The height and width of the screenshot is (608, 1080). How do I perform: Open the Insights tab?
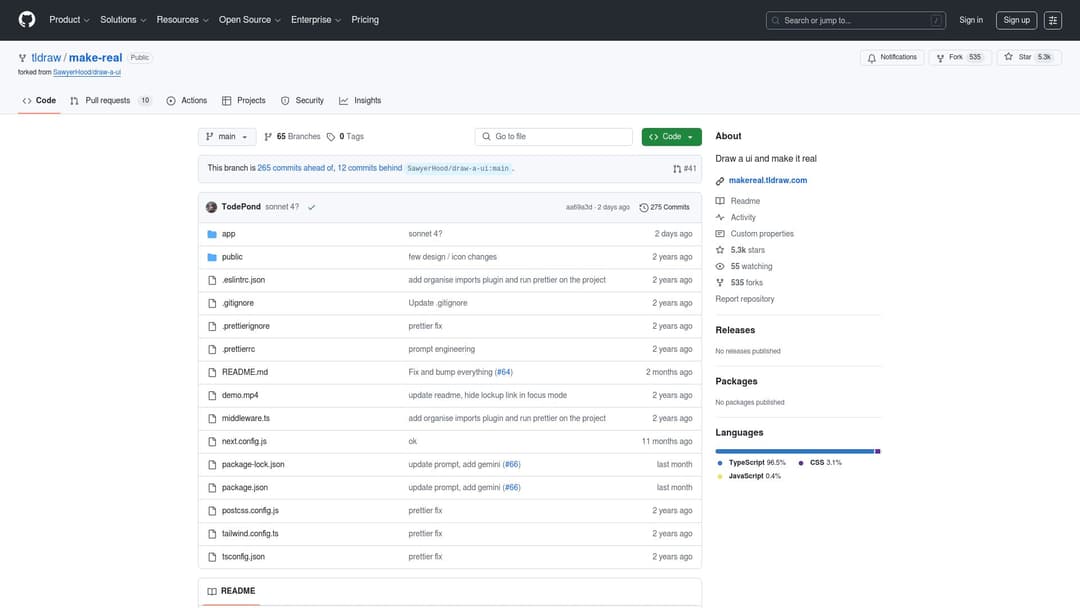tap(360, 101)
